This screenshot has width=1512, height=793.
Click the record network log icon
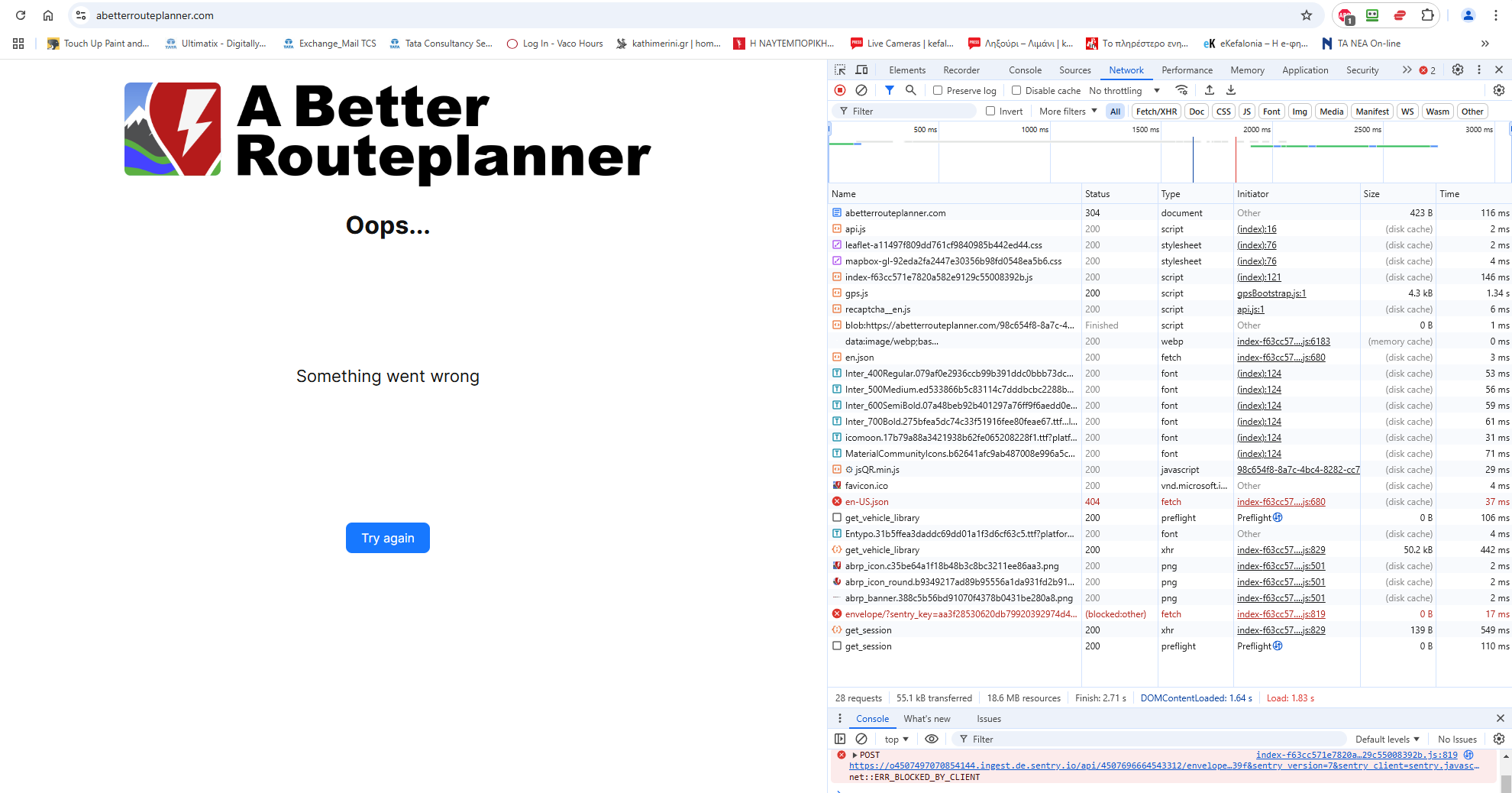click(x=840, y=90)
